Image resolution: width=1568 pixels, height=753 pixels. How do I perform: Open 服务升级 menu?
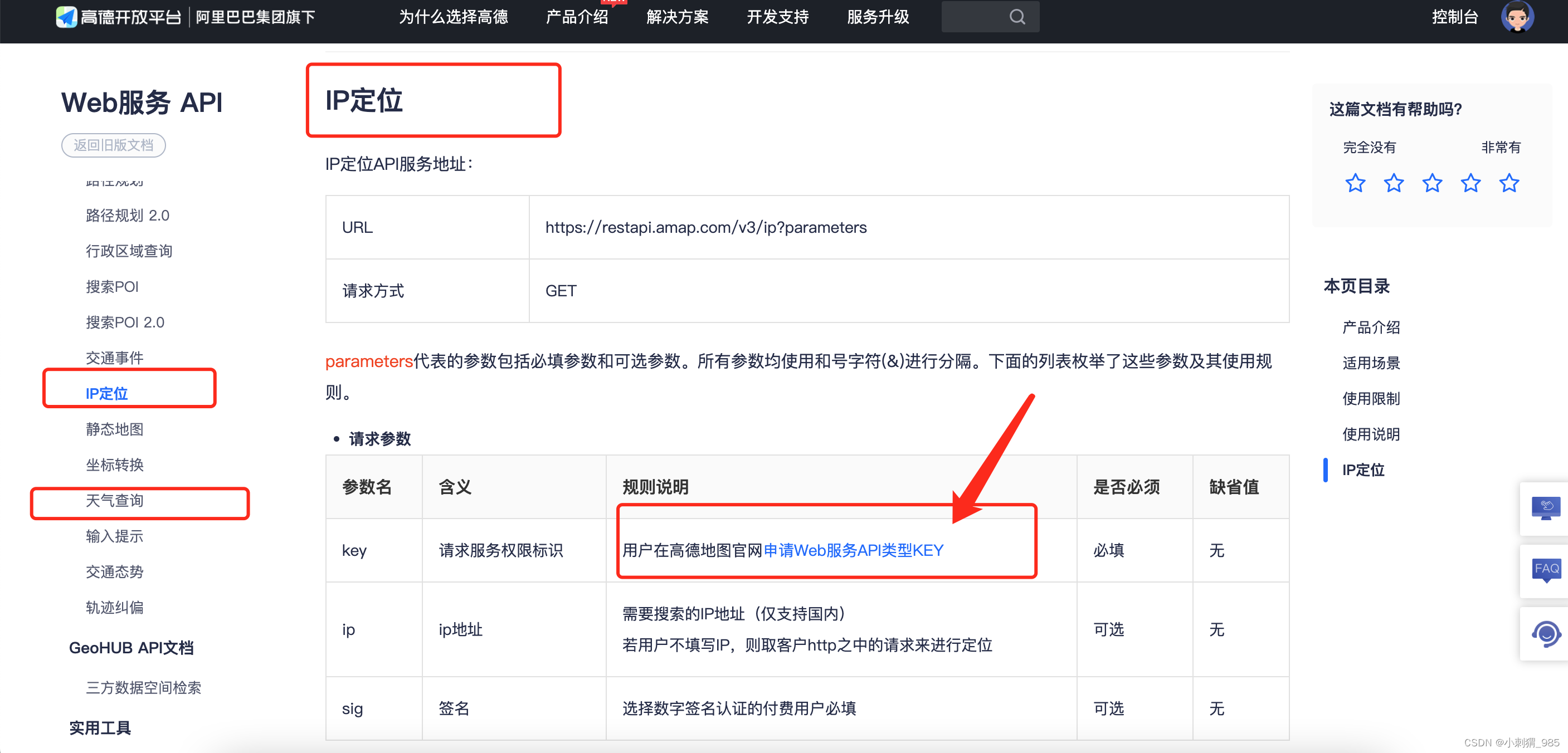click(x=878, y=17)
